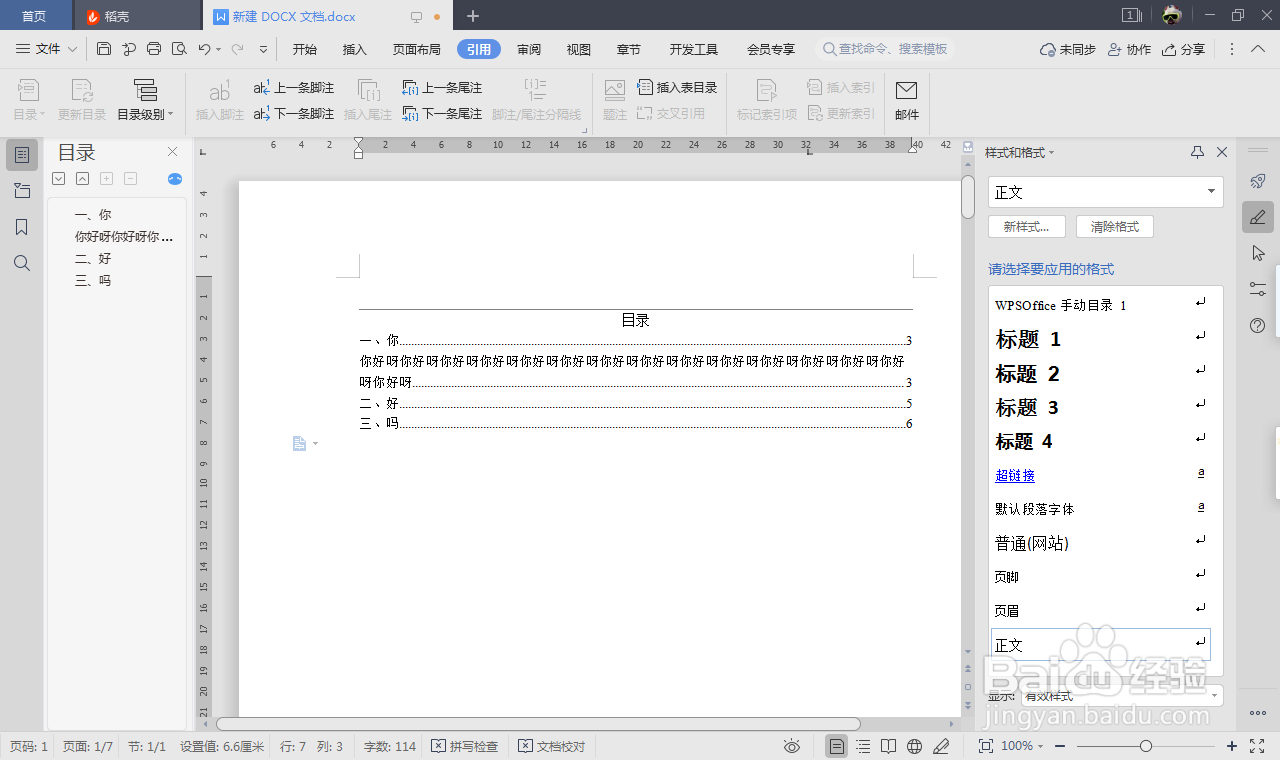Click the styles pencil icon in right sidebar
Screen dimensions: 1280x760
tap(1258, 217)
